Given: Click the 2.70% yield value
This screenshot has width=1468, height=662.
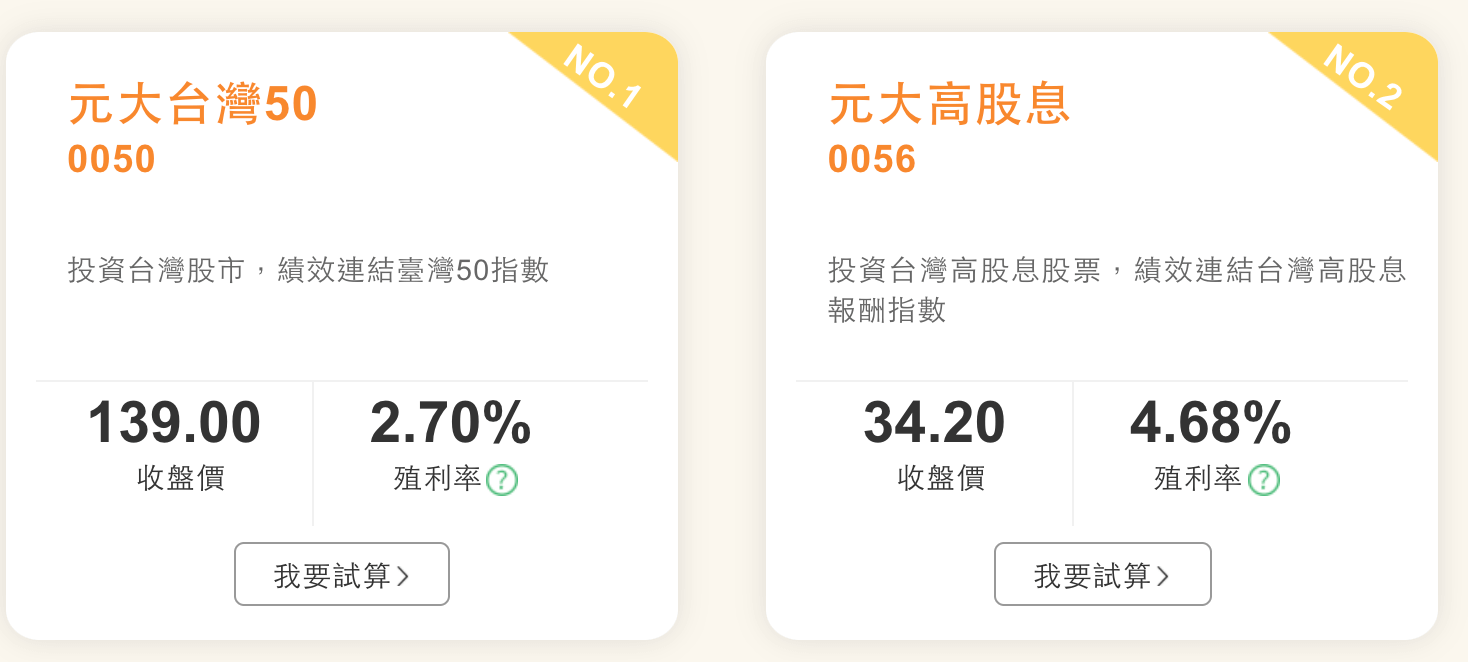Looking at the screenshot, I should [x=451, y=423].
